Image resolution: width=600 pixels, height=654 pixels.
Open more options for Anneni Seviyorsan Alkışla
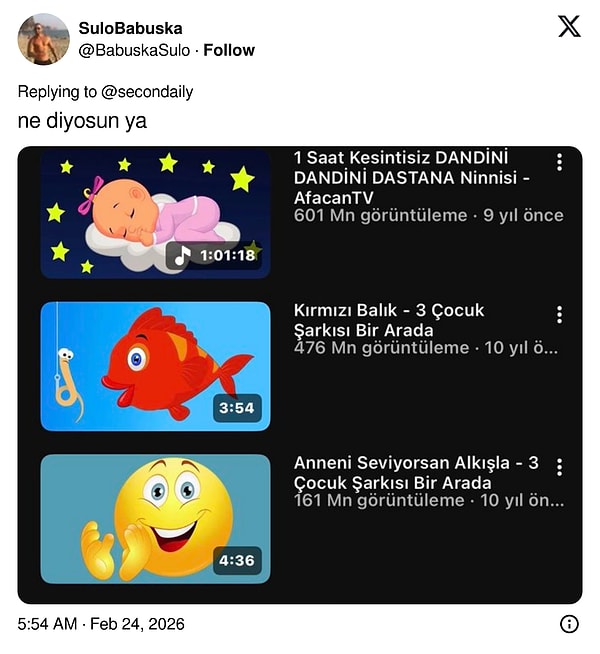(x=559, y=467)
